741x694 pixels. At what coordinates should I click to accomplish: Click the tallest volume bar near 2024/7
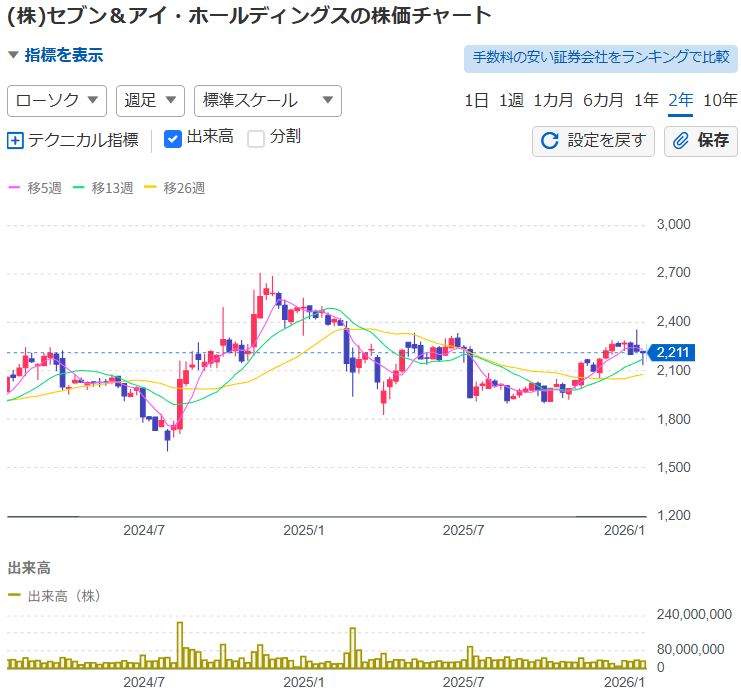point(180,645)
